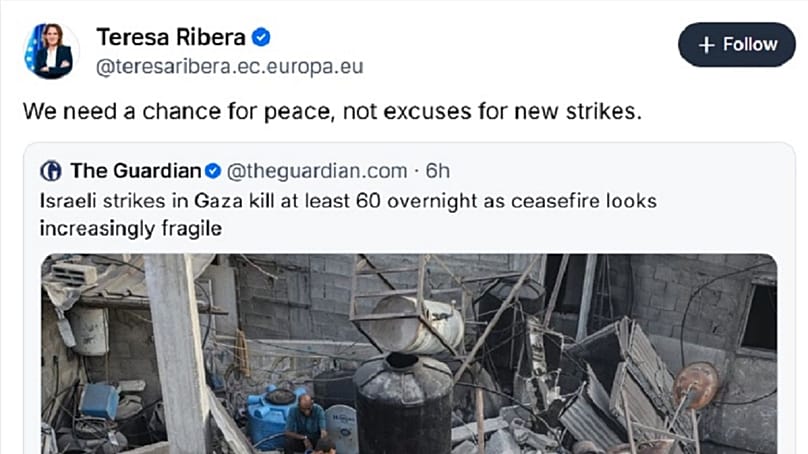Image resolution: width=808 pixels, height=454 pixels.
Task: Click the plus icon inside Follow
Action: (x=706, y=45)
